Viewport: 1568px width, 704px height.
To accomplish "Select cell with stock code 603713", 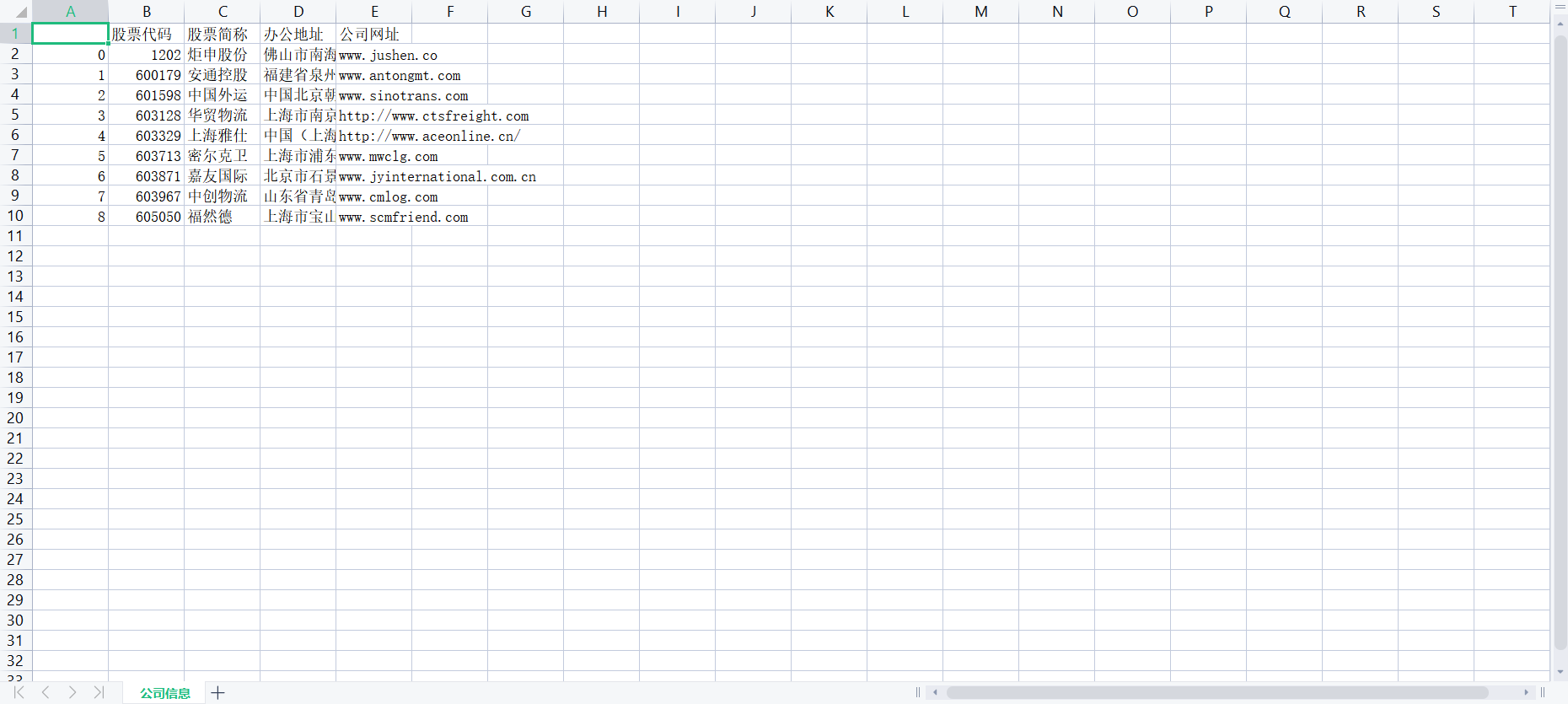I will [x=147, y=155].
